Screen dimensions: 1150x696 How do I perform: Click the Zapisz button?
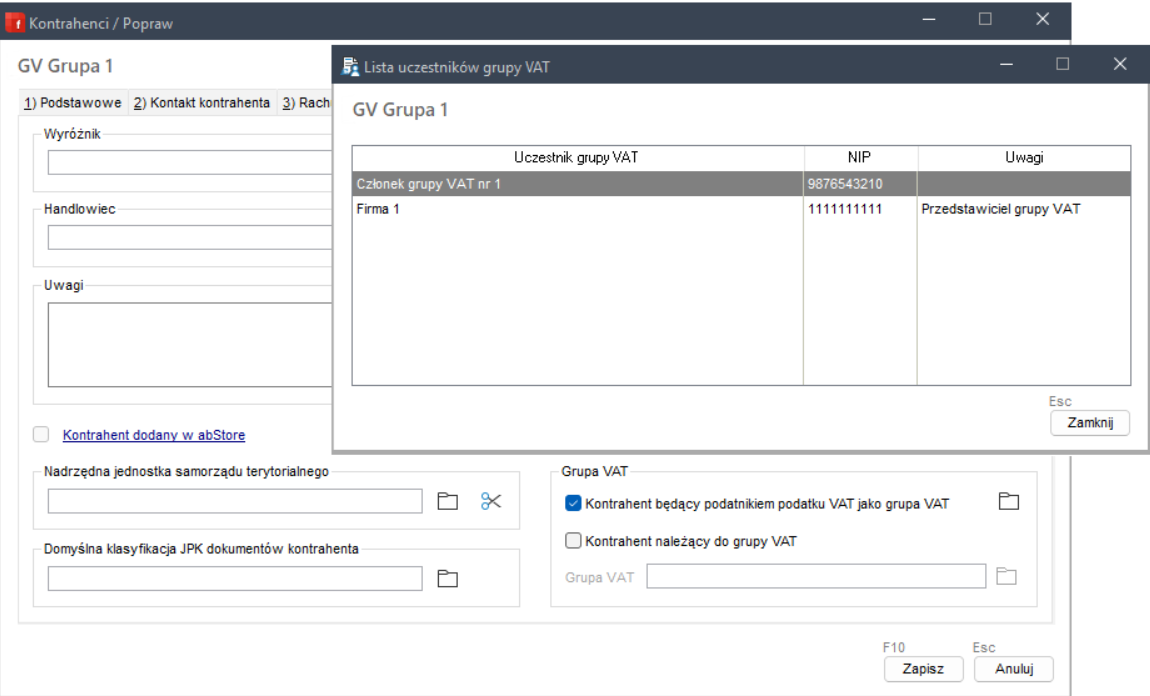tap(923, 669)
